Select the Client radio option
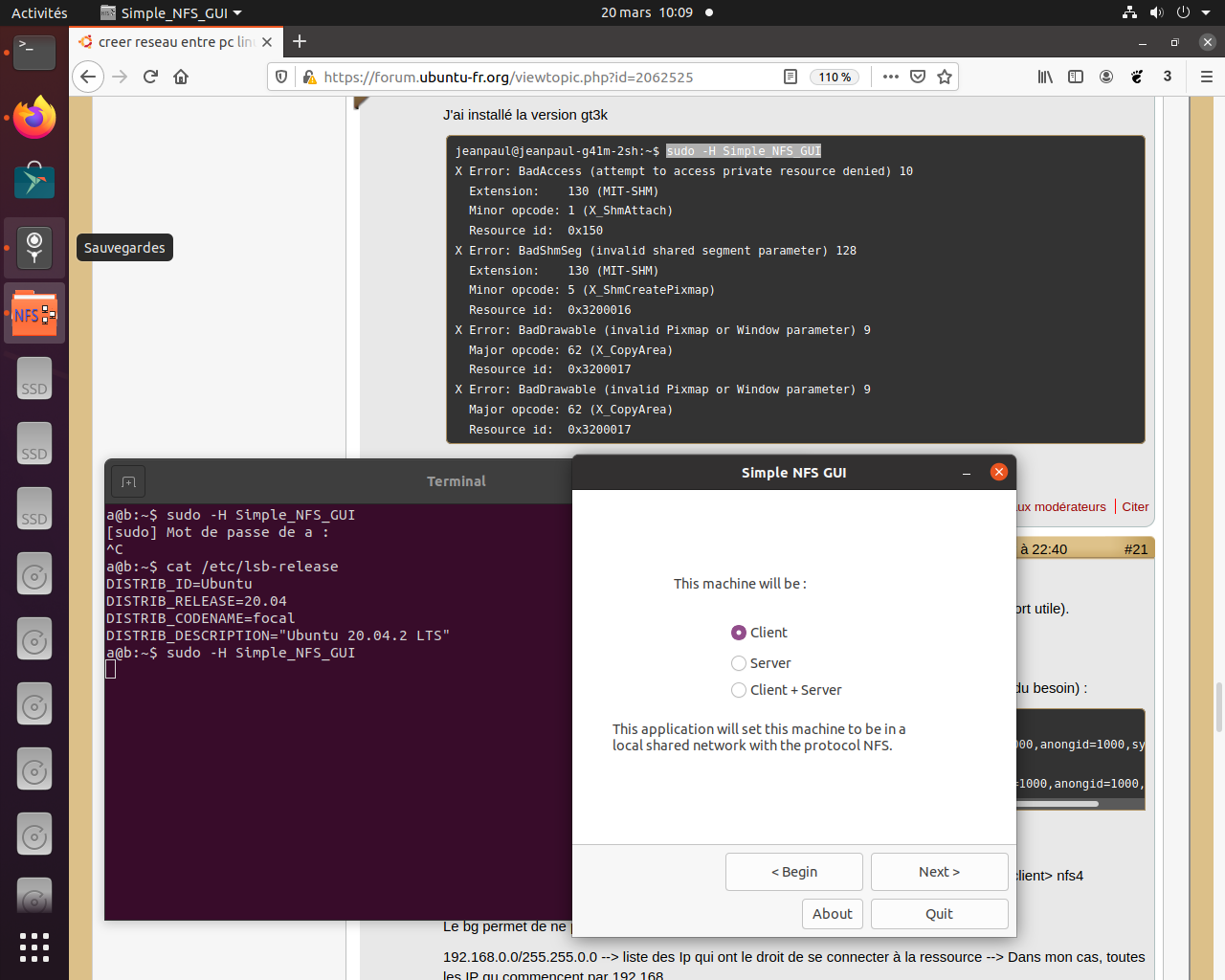The height and width of the screenshot is (980, 1225). (739, 633)
